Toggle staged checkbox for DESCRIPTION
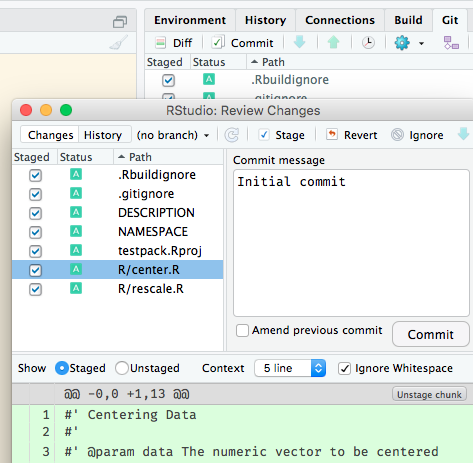The image size is (473, 463). click(35, 213)
